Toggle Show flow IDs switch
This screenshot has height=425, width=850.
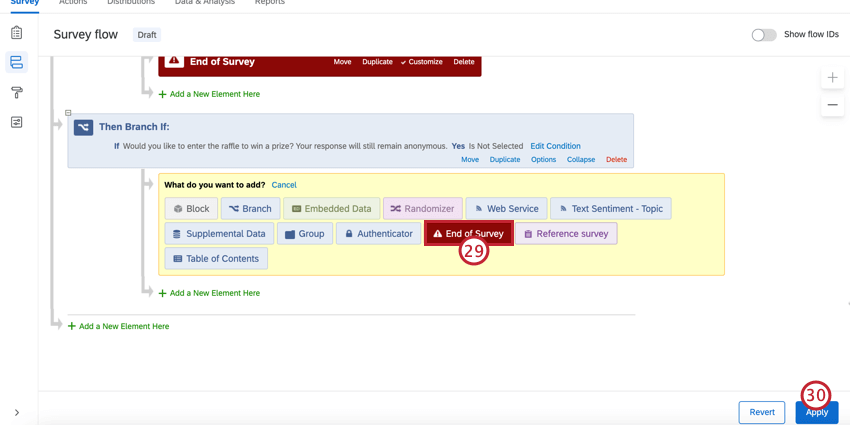coord(764,35)
